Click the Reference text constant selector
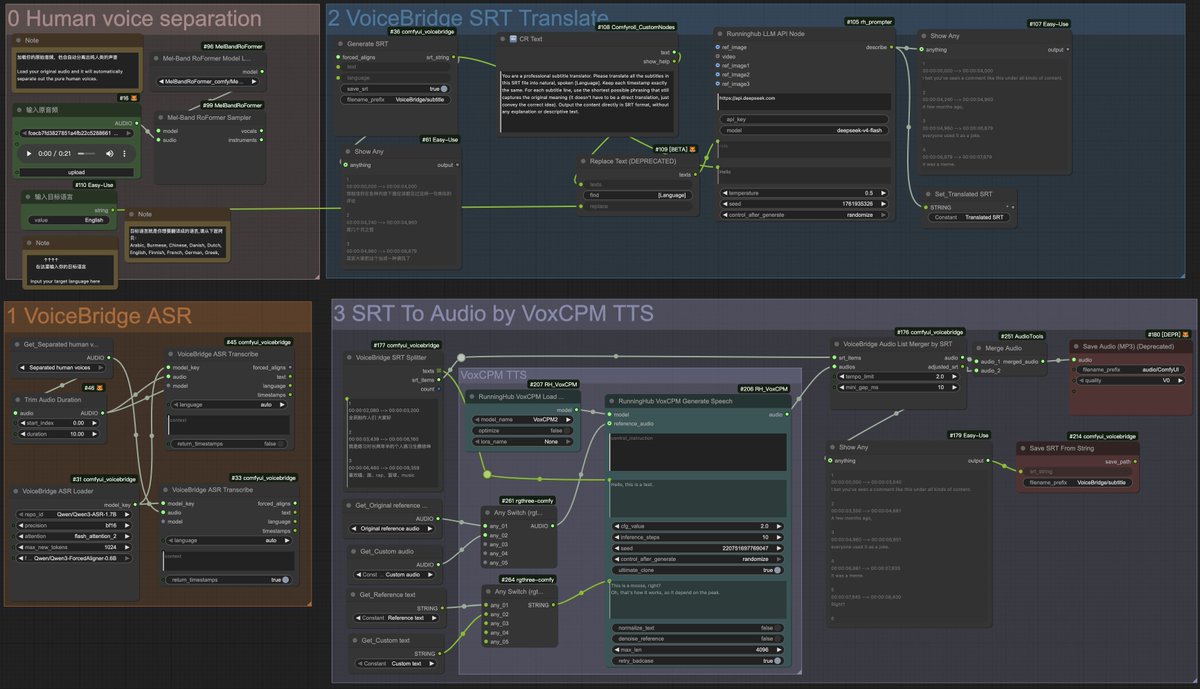1200x689 pixels. [x=395, y=617]
